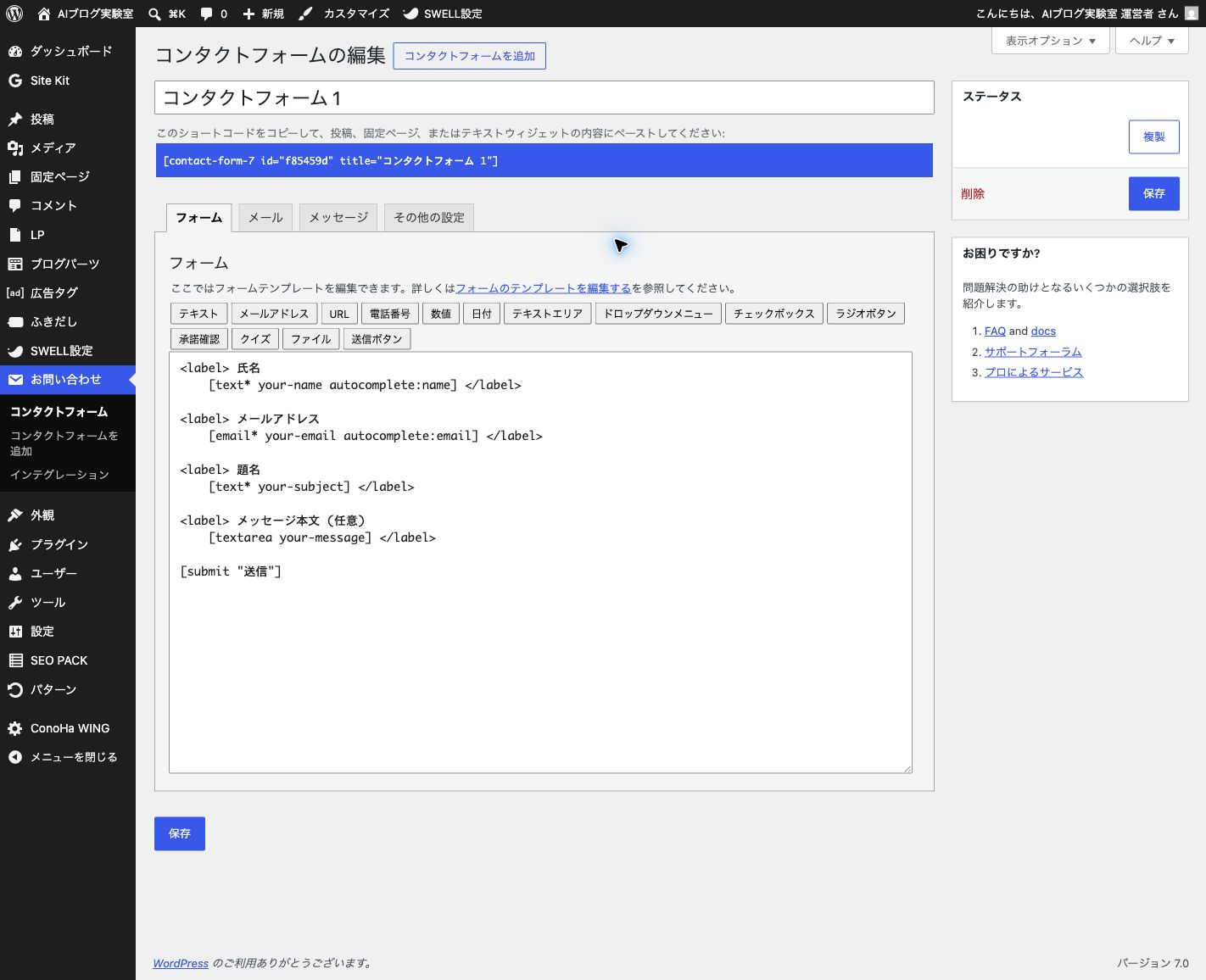The image size is (1206, 980).
Task: Click the 複製 button in status box
Action: point(1153,136)
